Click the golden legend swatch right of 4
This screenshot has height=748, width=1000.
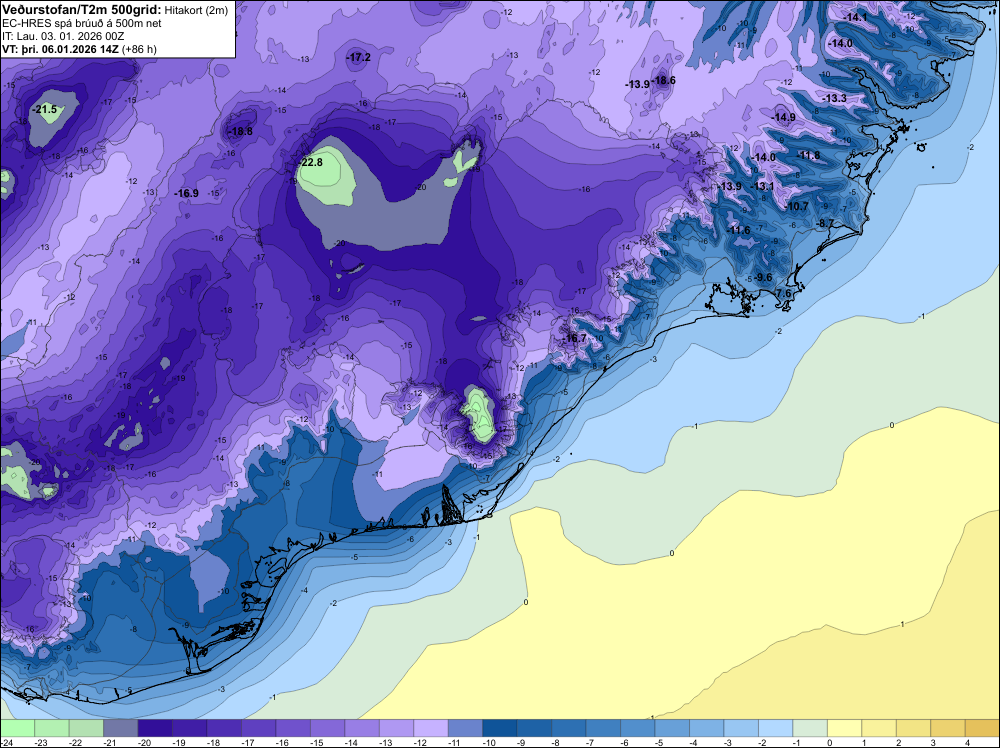(x=983, y=728)
